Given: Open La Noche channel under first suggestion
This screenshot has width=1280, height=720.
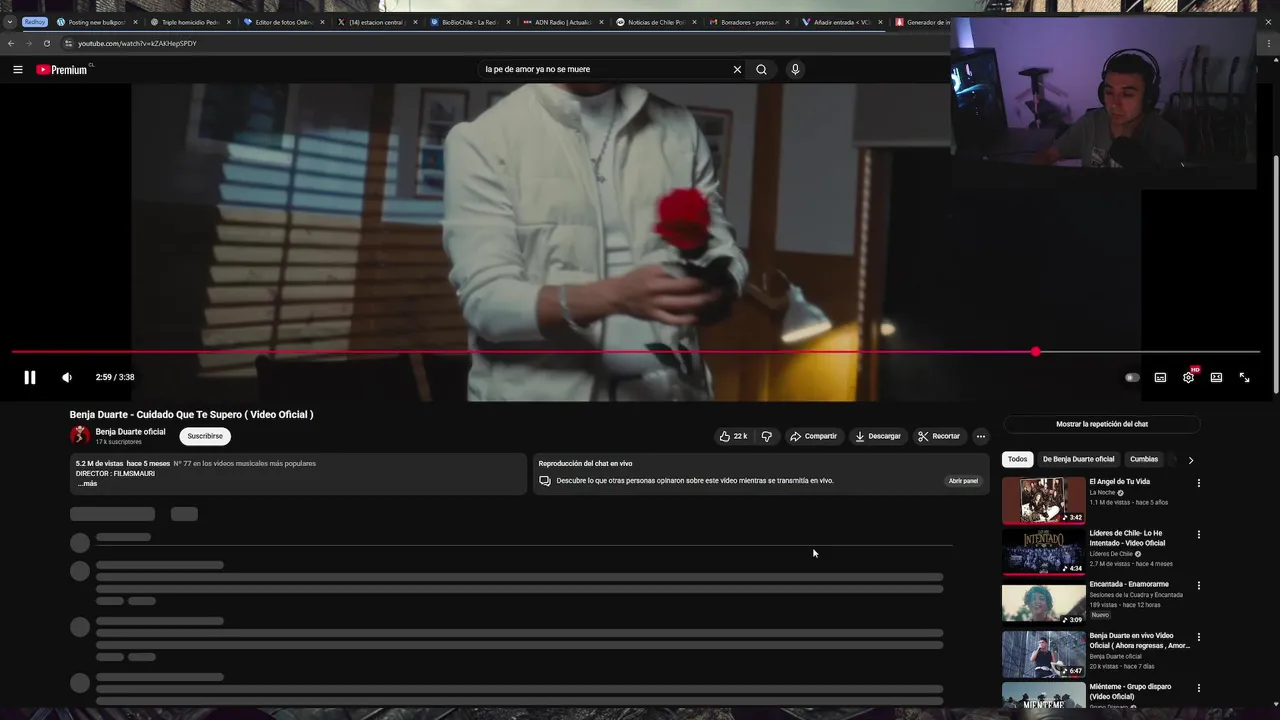Looking at the screenshot, I should pos(1102,493).
